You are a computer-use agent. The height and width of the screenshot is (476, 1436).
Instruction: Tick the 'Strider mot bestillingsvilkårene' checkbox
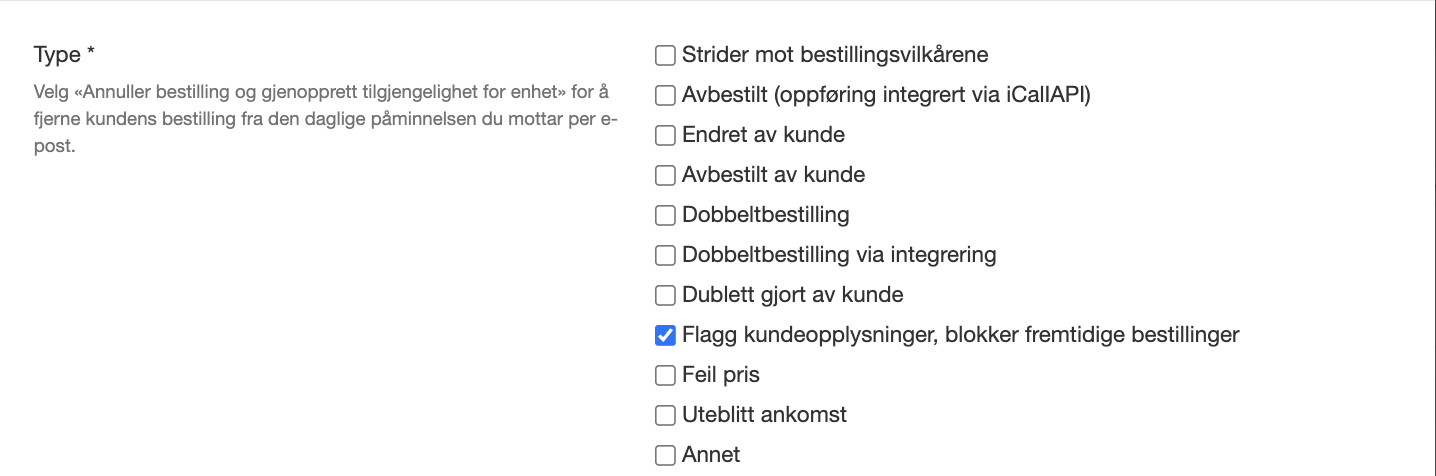(665, 55)
